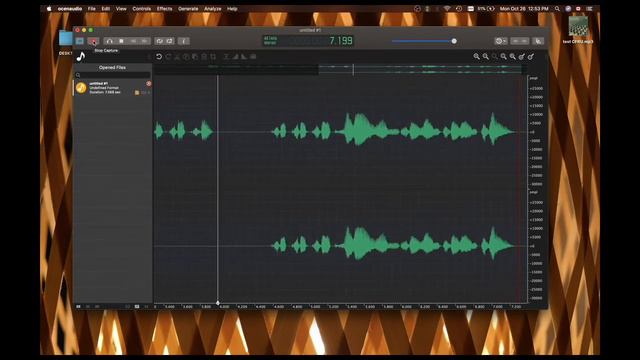Open the Help menu
The height and width of the screenshot is (360, 640).
(232, 9)
